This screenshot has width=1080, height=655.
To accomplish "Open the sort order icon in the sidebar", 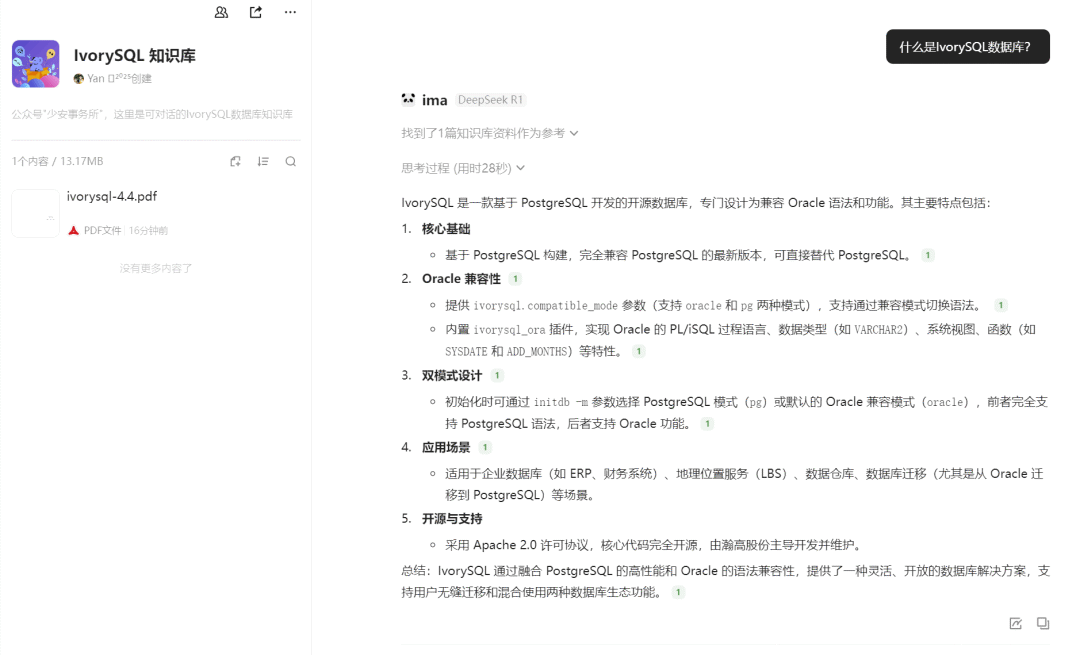I will pyautogui.click(x=263, y=161).
